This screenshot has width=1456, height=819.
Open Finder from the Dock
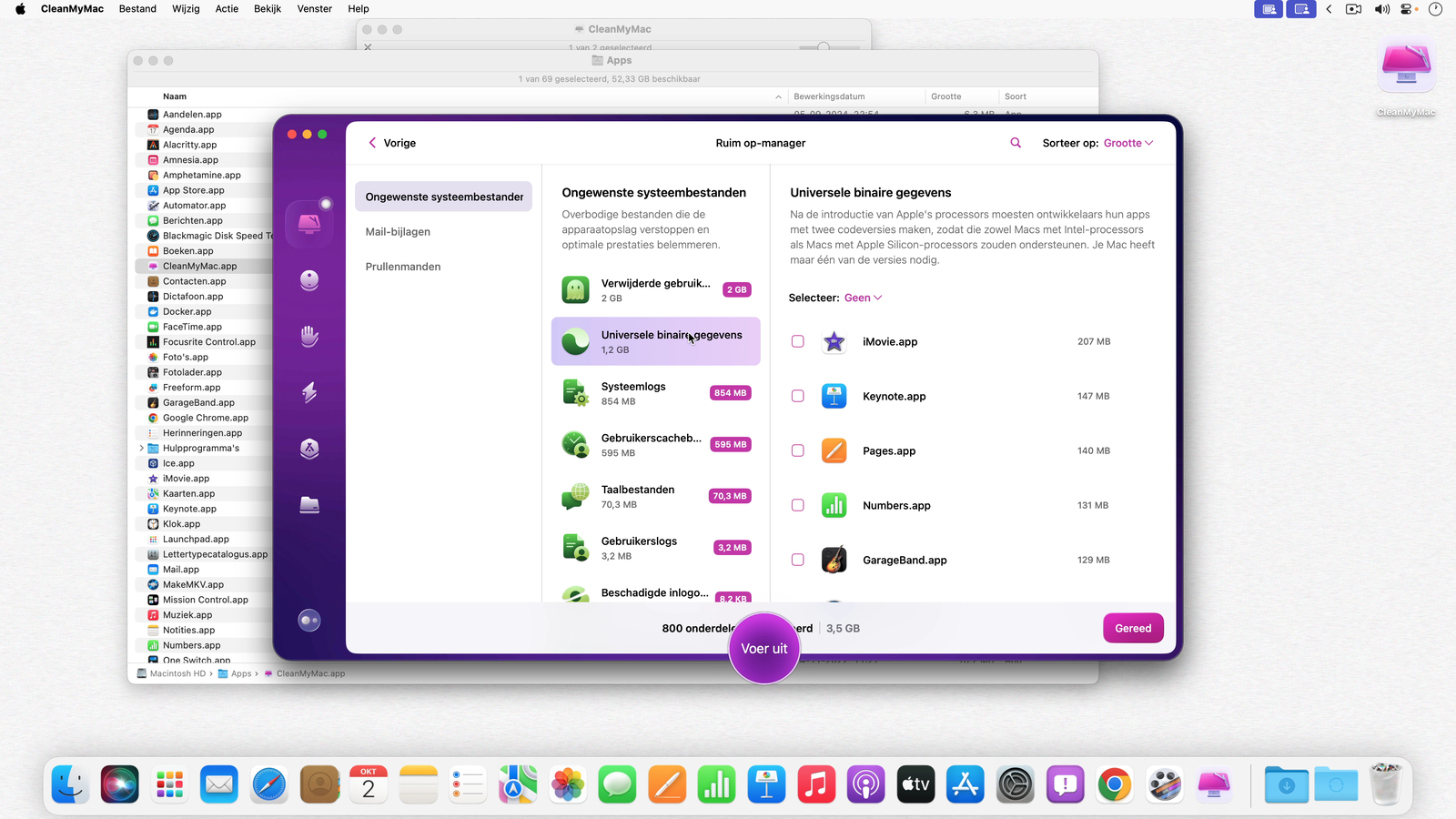(x=70, y=784)
